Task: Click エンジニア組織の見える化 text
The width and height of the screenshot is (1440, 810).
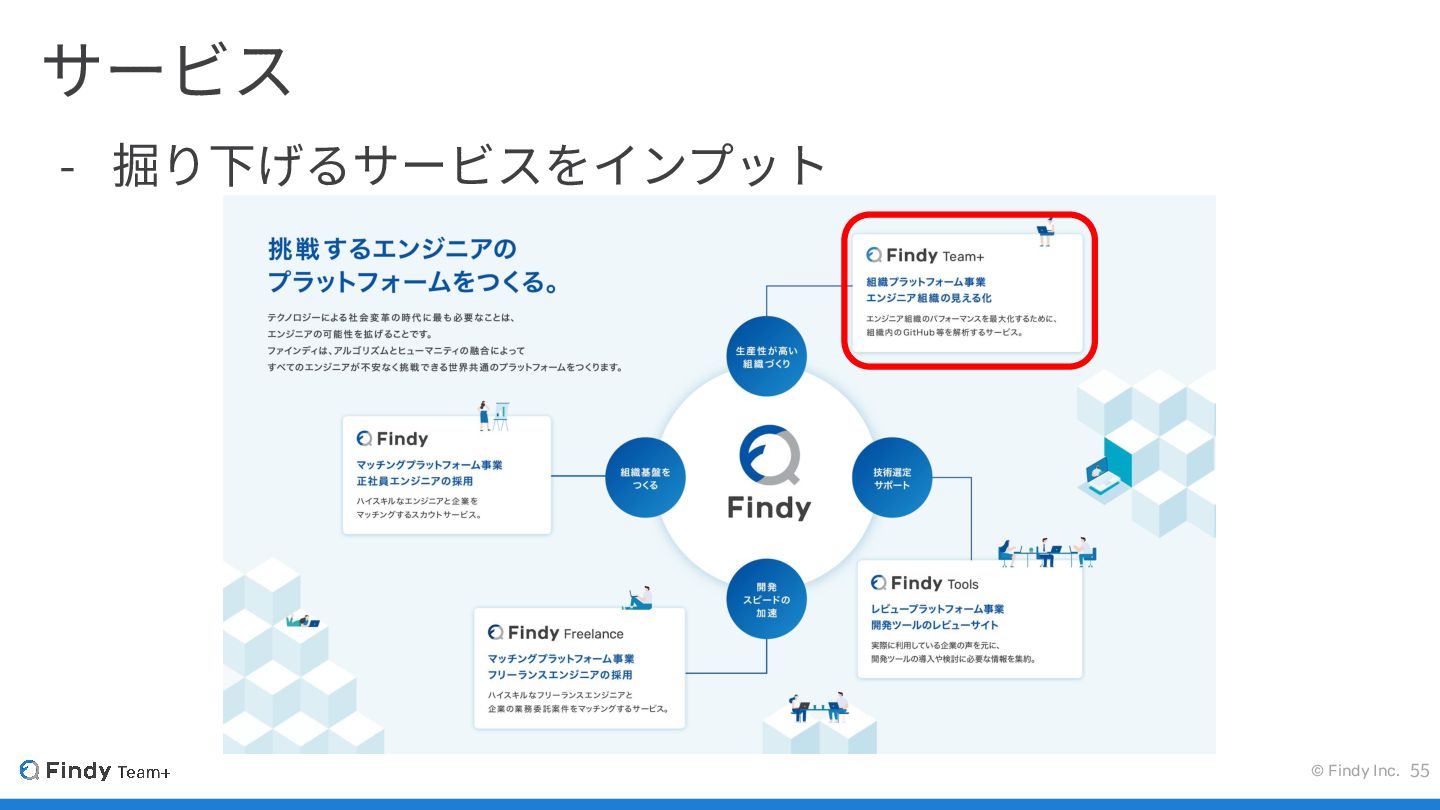Action: (929, 298)
